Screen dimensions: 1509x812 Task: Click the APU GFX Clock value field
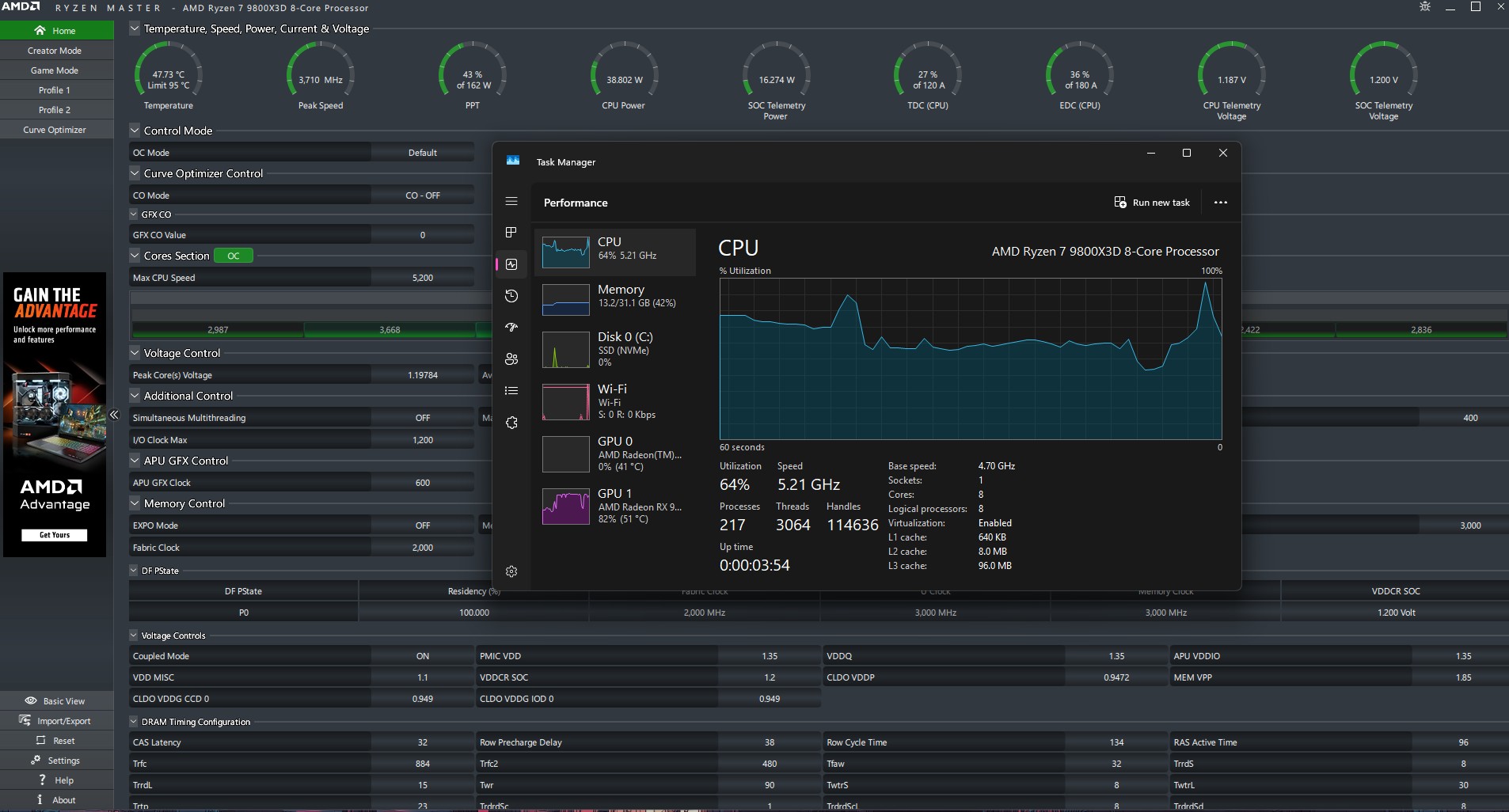(x=423, y=483)
